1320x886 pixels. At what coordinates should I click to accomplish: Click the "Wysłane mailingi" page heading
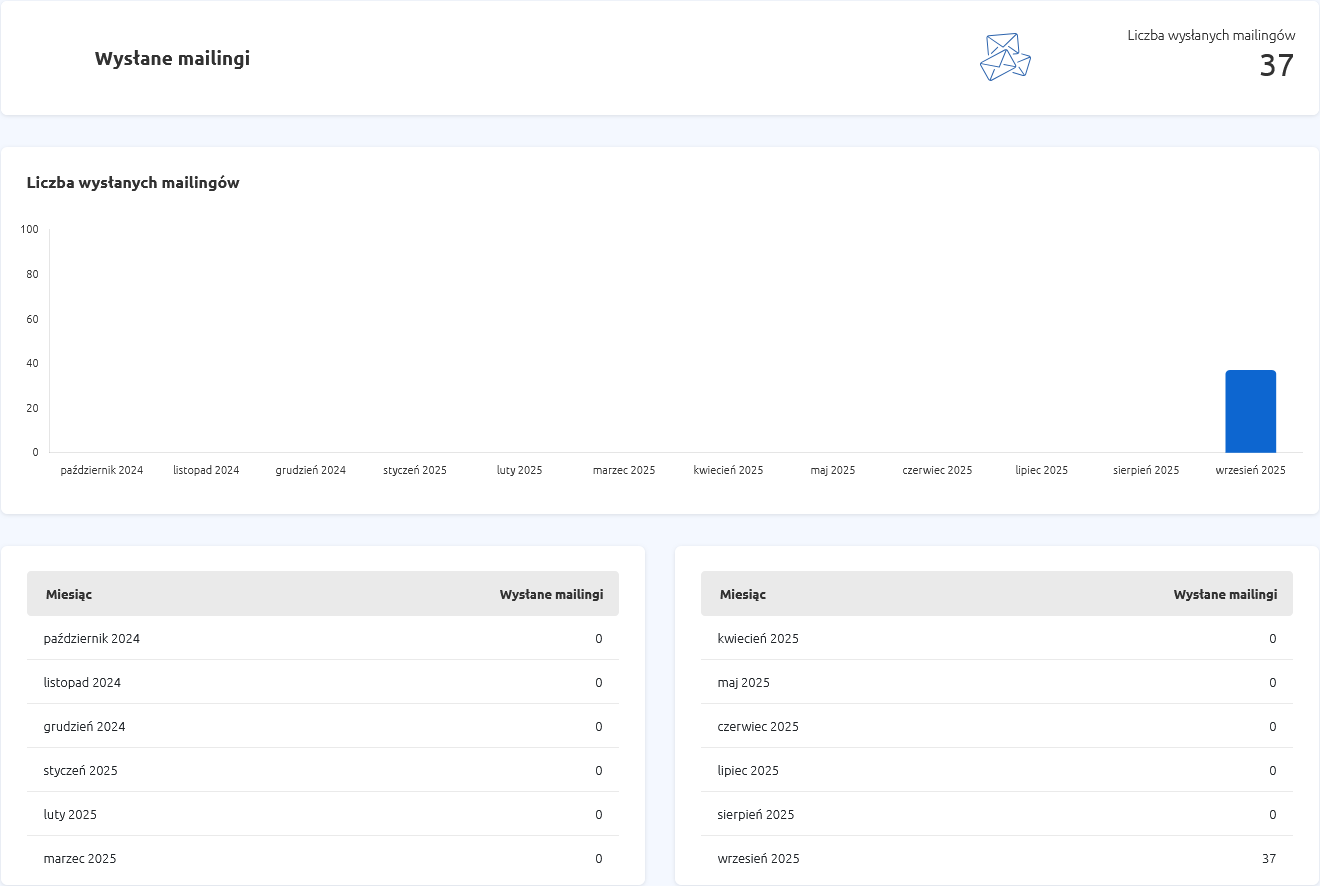point(172,59)
